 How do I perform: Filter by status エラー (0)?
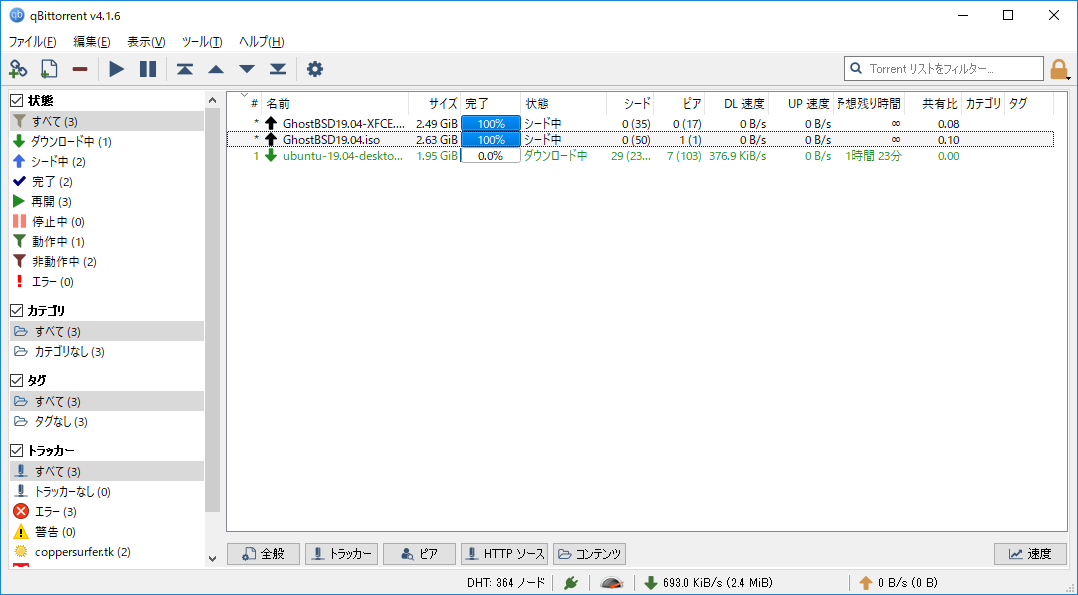click(107, 281)
